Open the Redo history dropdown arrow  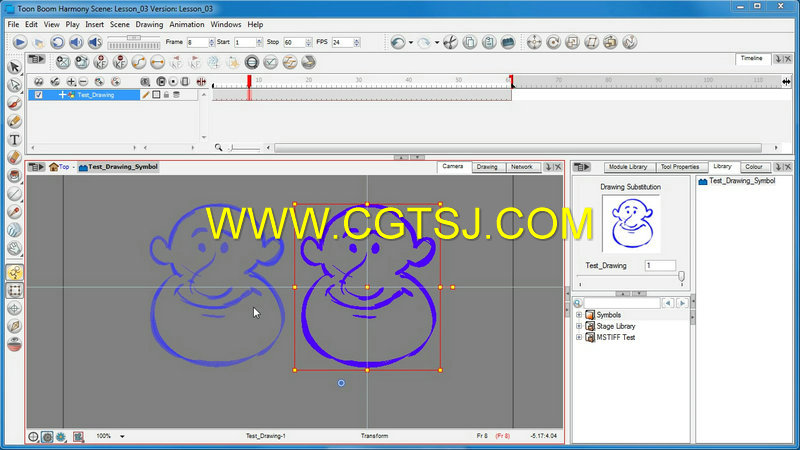tap(437, 42)
